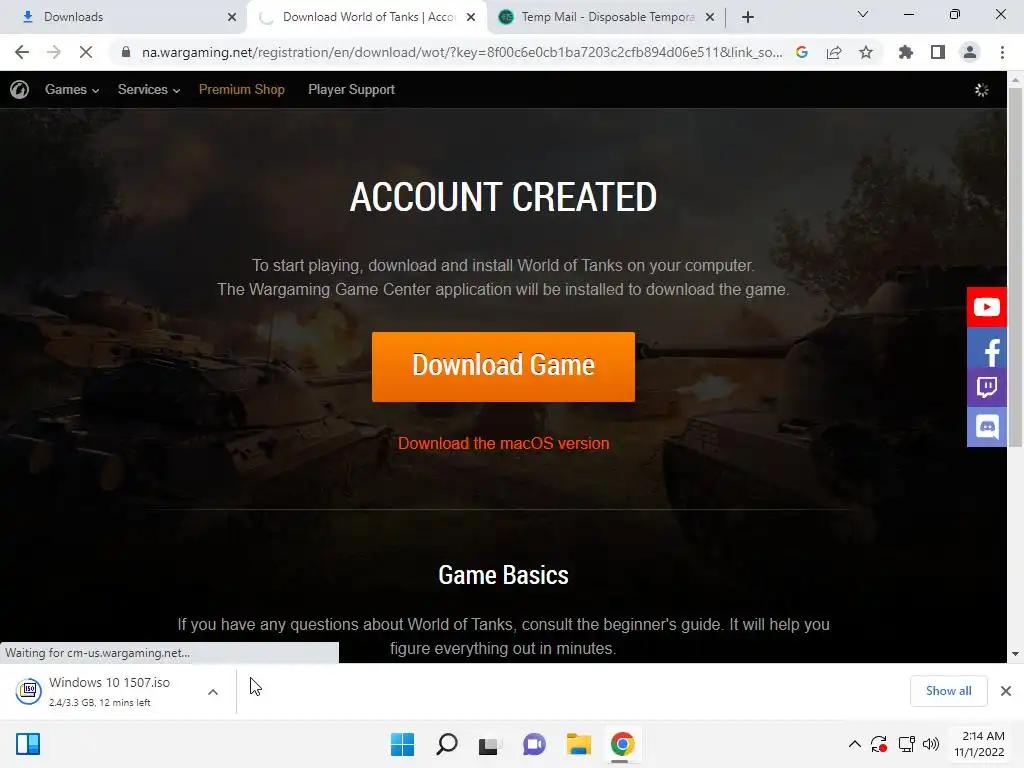Open the volume speaker tray icon
This screenshot has width=1024, height=768.
point(931,744)
